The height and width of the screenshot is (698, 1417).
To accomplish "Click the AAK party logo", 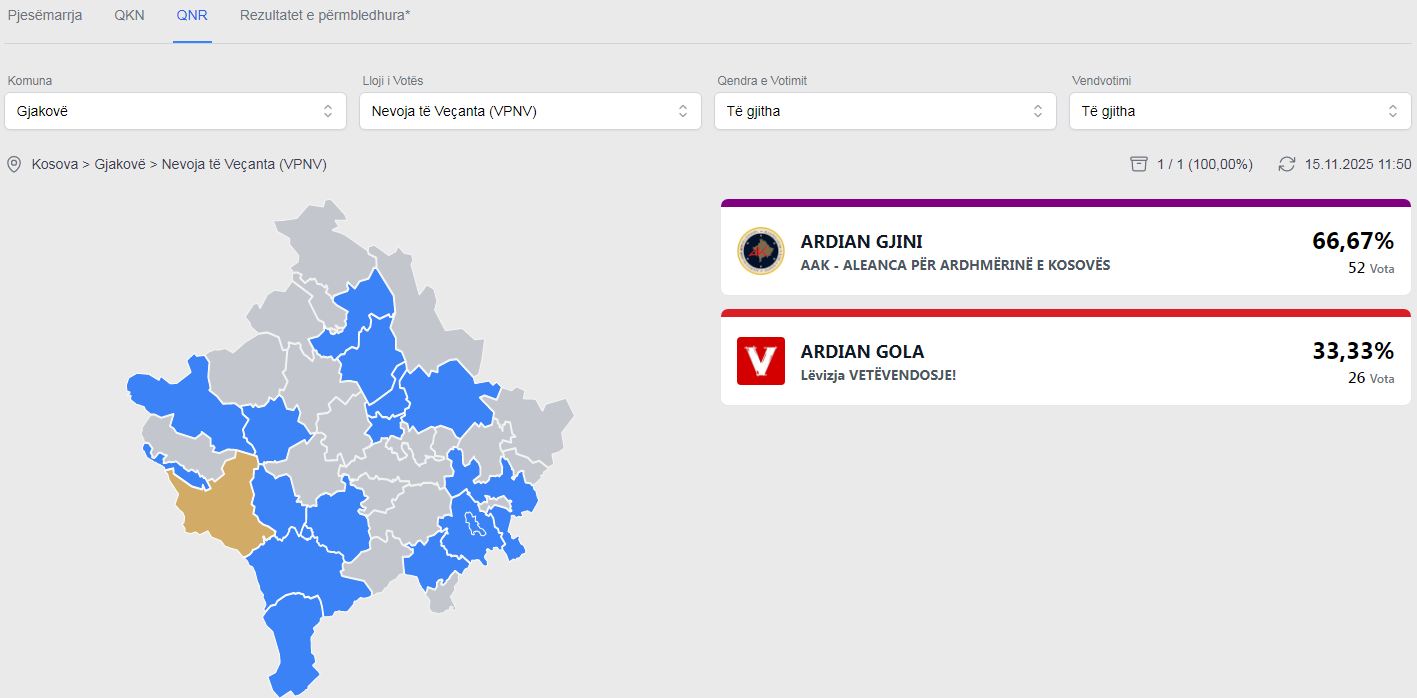I will pyautogui.click(x=761, y=251).
